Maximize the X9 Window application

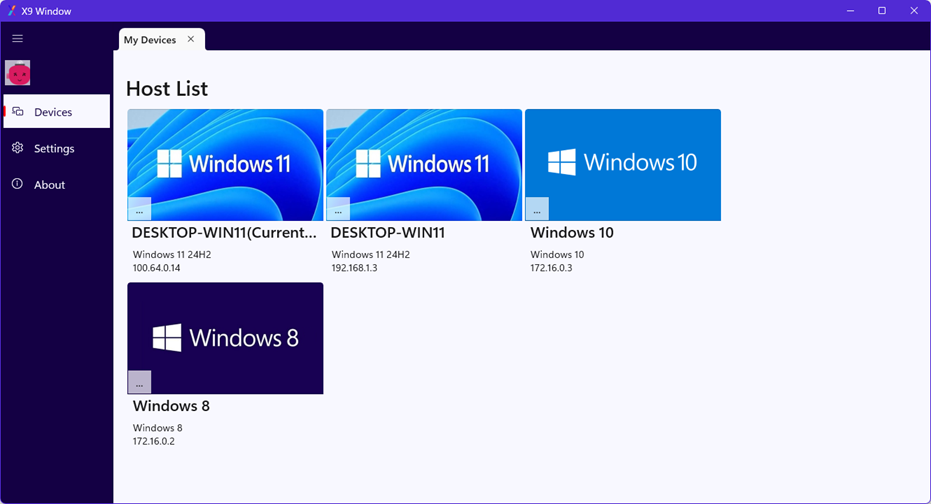[881, 10]
